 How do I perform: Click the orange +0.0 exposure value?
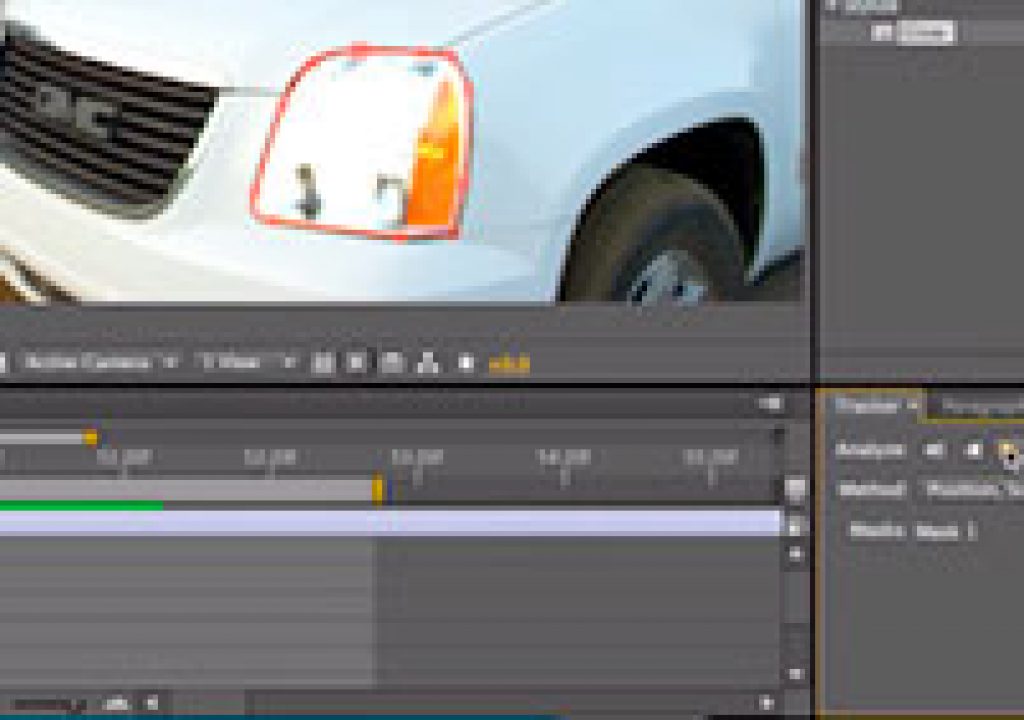[509, 364]
